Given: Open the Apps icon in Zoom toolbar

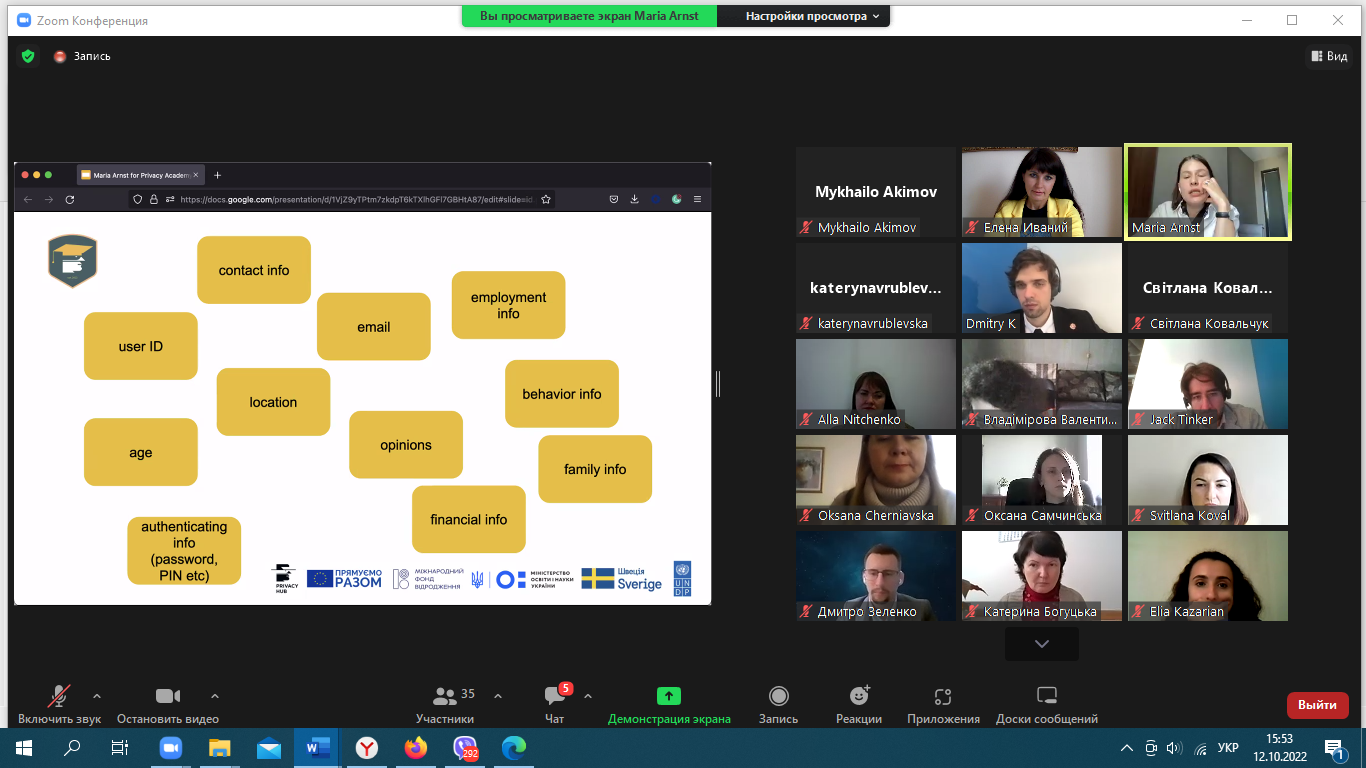Looking at the screenshot, I should (x=942, y=696).
